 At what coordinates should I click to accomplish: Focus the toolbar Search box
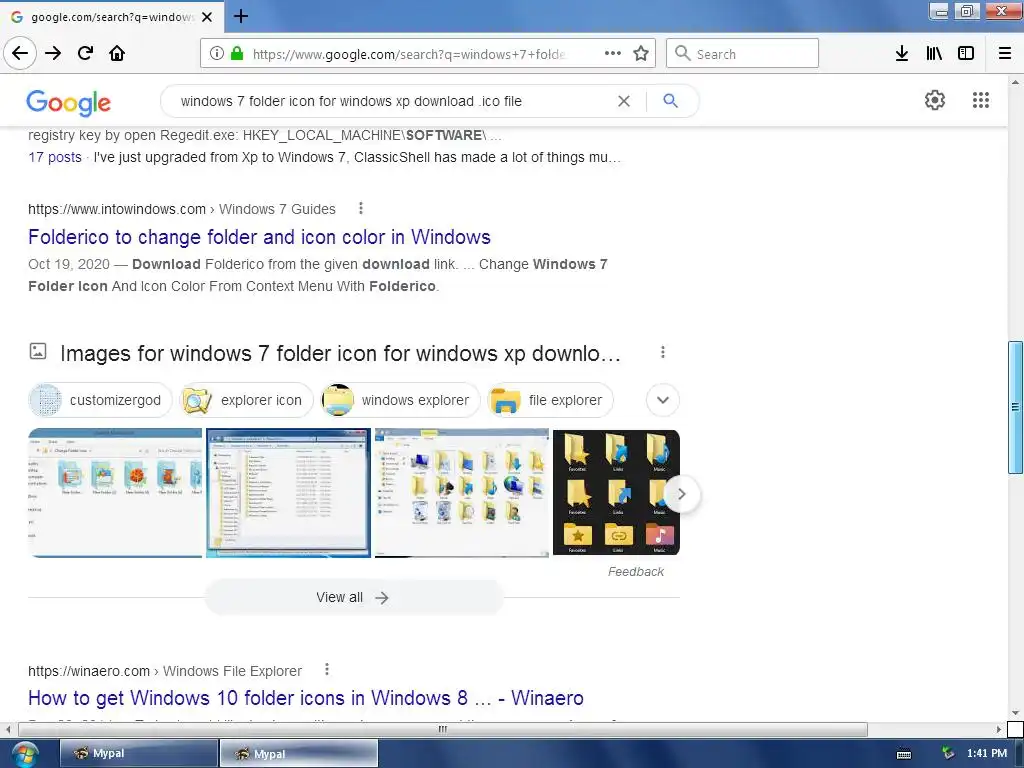[743, 54]
